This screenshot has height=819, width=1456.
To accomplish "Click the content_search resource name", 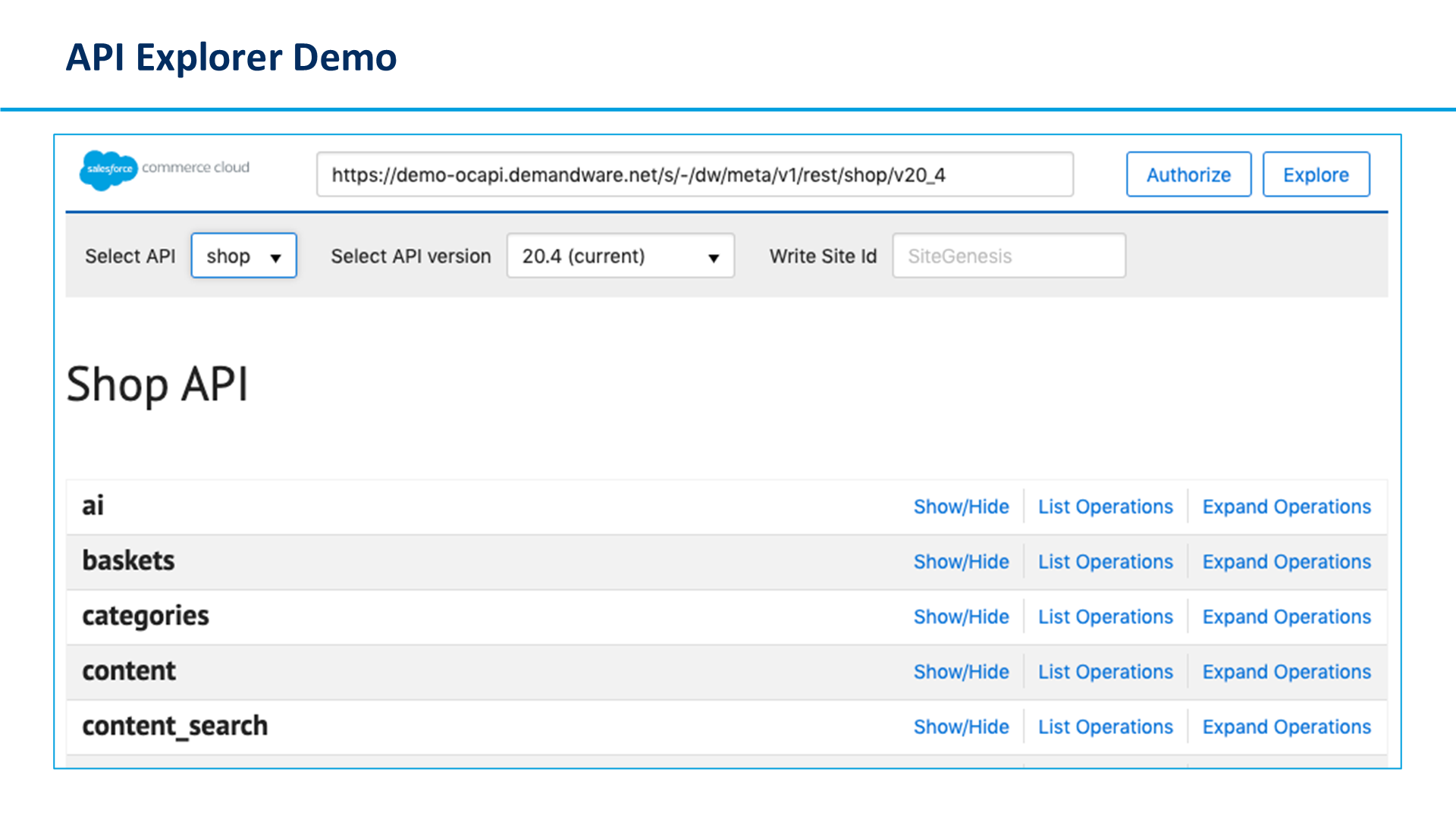I will [174, 726].
